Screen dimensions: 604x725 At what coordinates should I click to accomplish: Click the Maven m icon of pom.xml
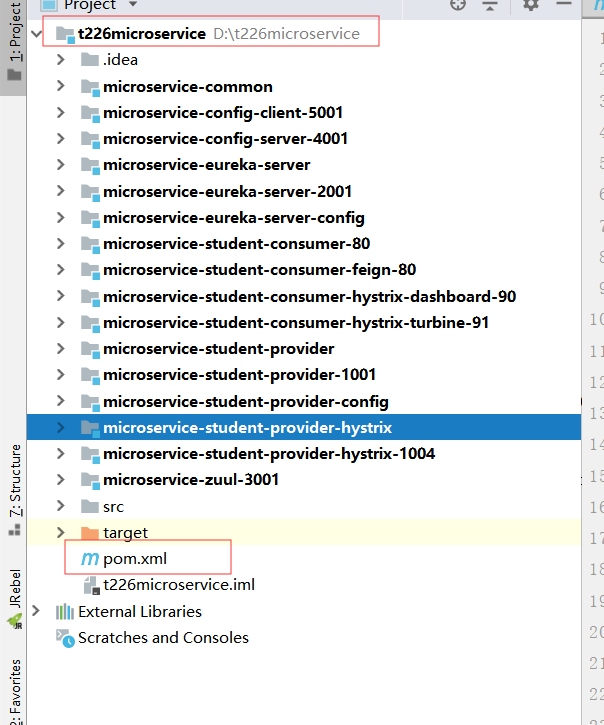click(90, 559)
